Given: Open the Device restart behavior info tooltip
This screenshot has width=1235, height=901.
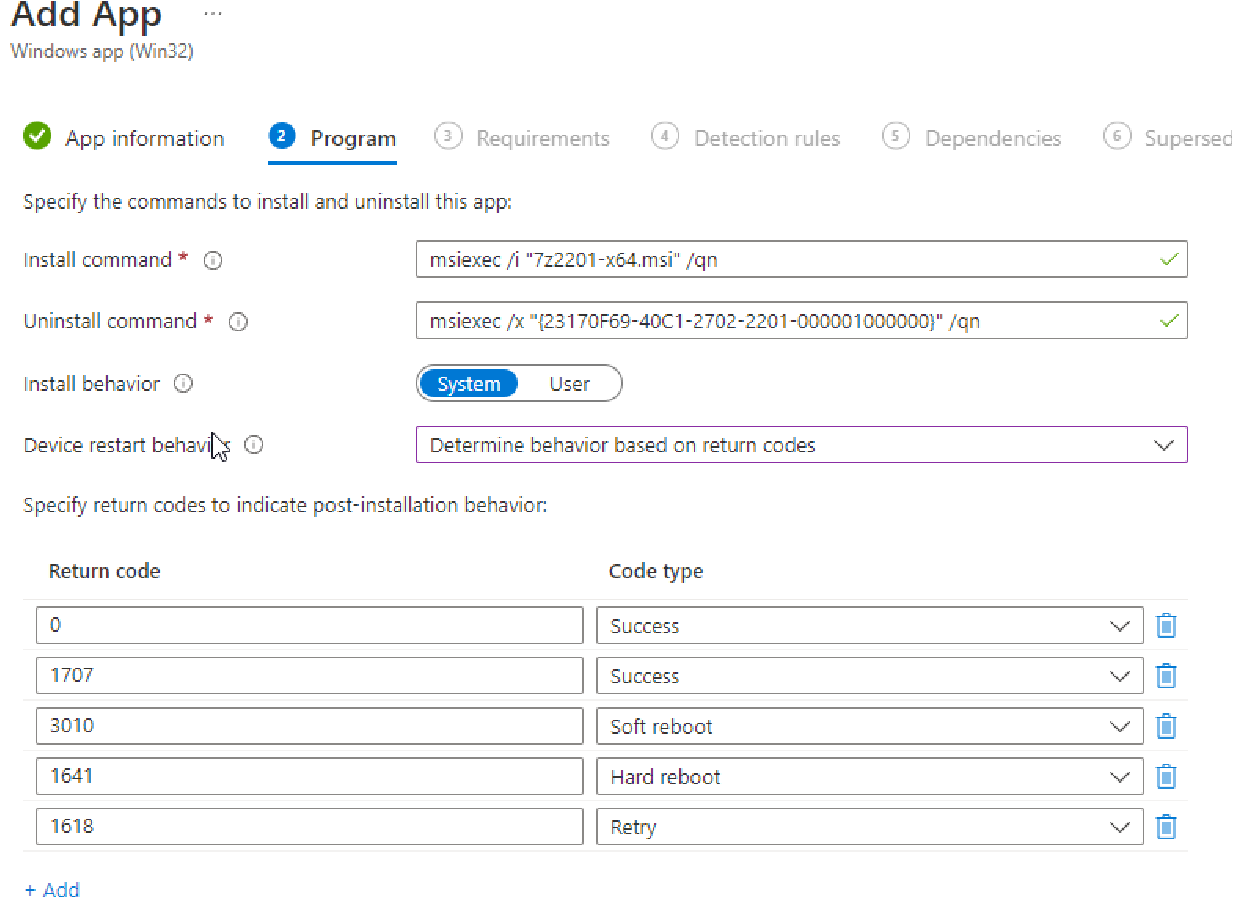Looking at the screenshot, I should [x=254, y=445].
